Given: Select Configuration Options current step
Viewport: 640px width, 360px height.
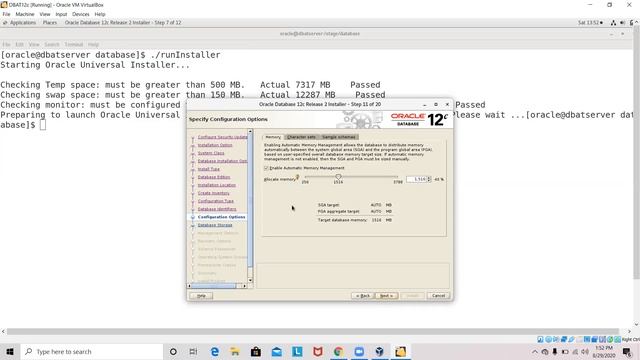Looking at the screenshot, I should tap(222, 217).
